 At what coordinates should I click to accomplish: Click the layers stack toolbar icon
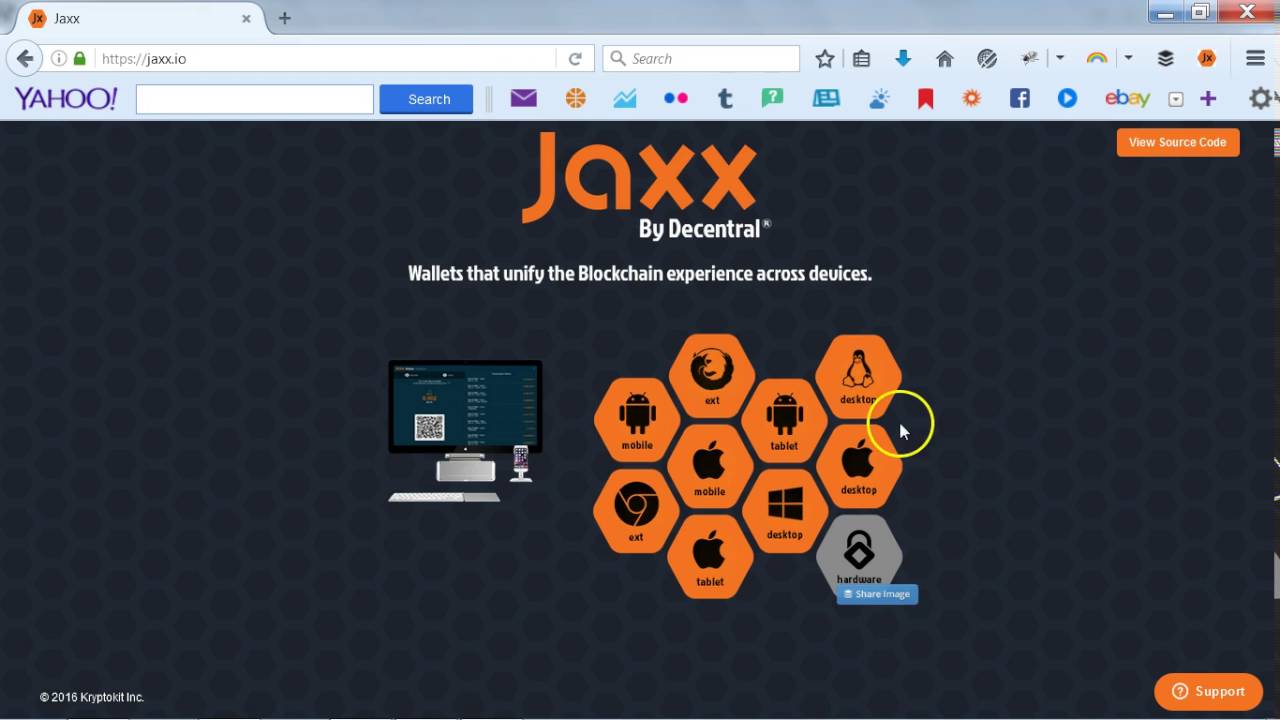click(1165, 59)
